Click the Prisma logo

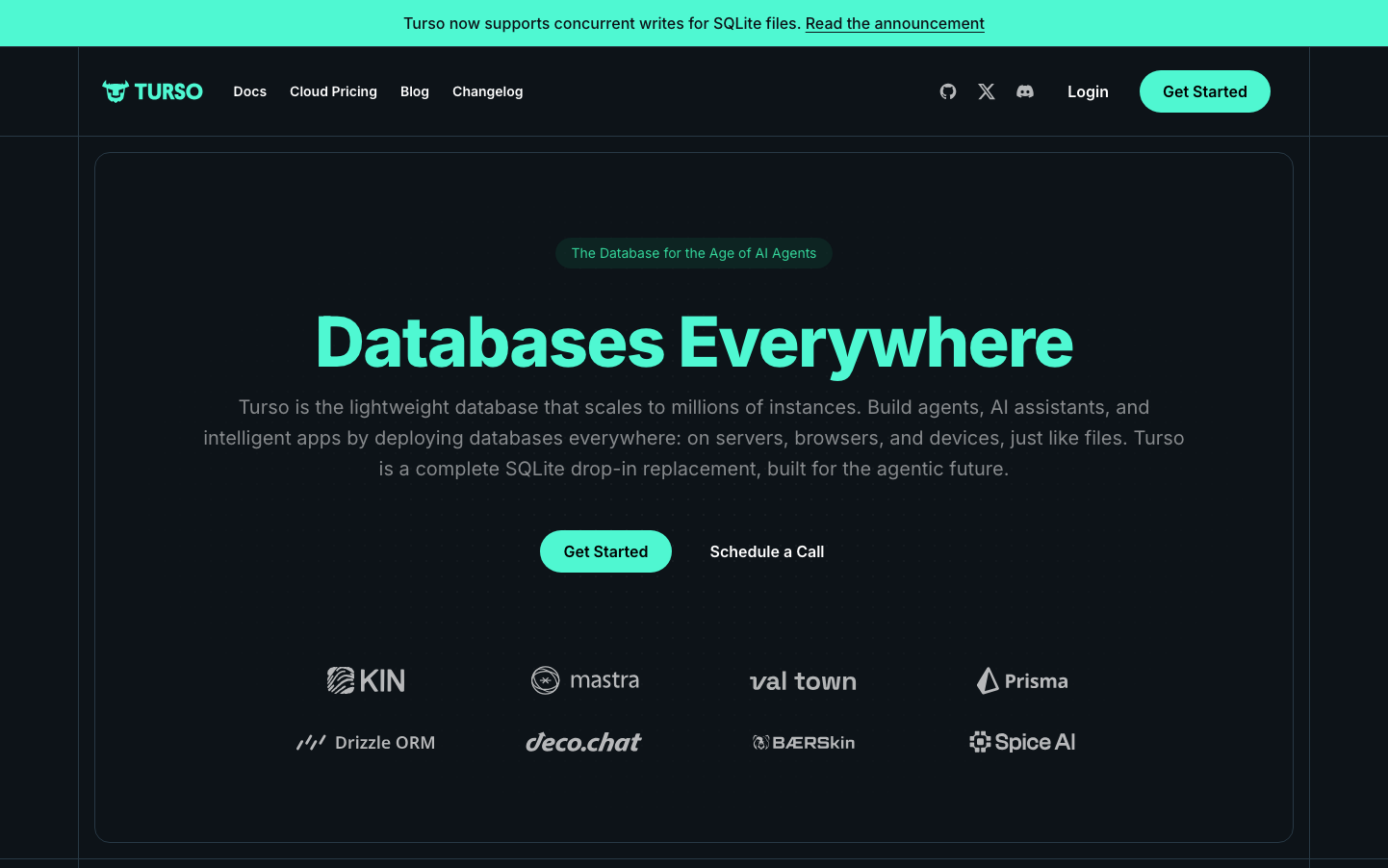tap(1022, 681)
